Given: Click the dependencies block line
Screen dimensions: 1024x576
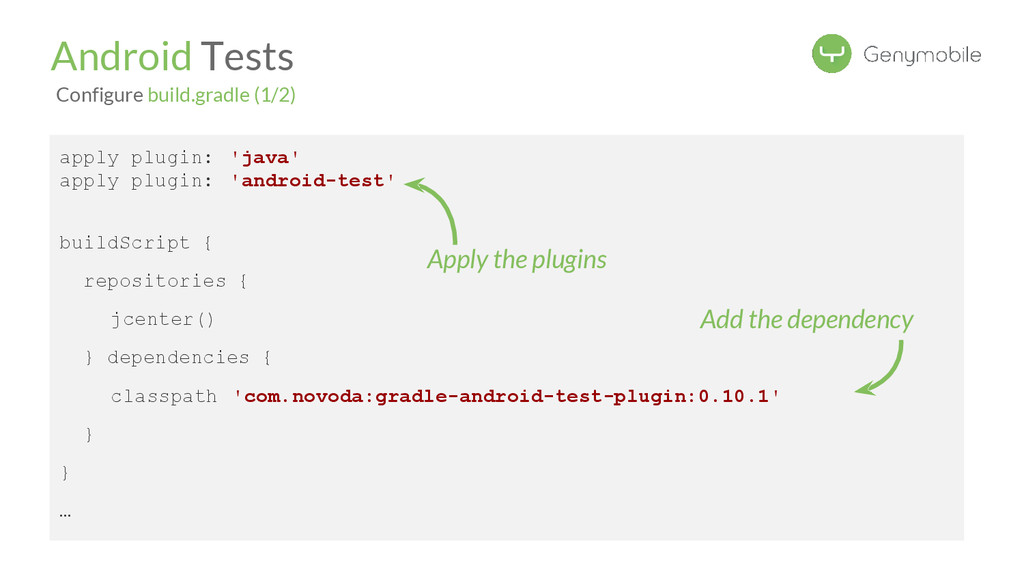Looking at the screenshot, I should (178, 358).
